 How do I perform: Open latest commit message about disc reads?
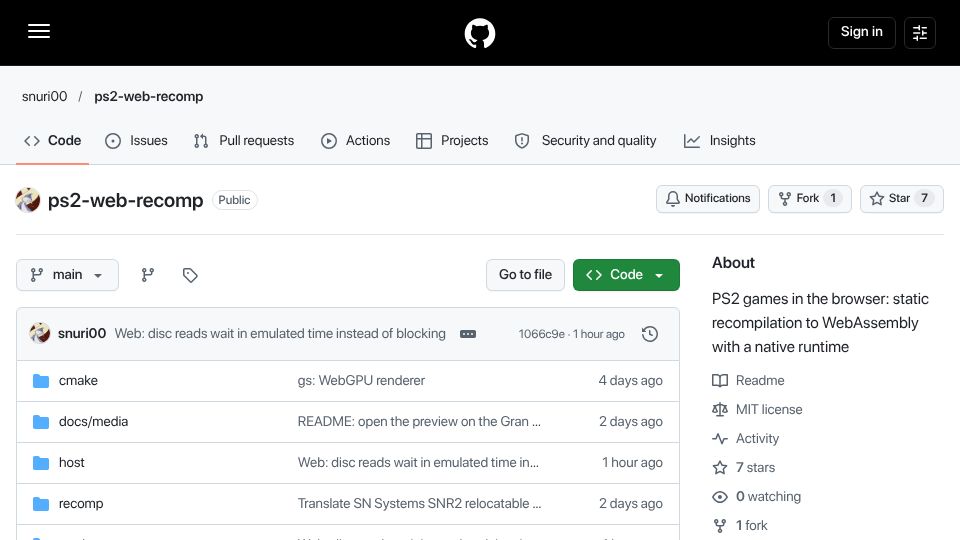click(280, 334)
